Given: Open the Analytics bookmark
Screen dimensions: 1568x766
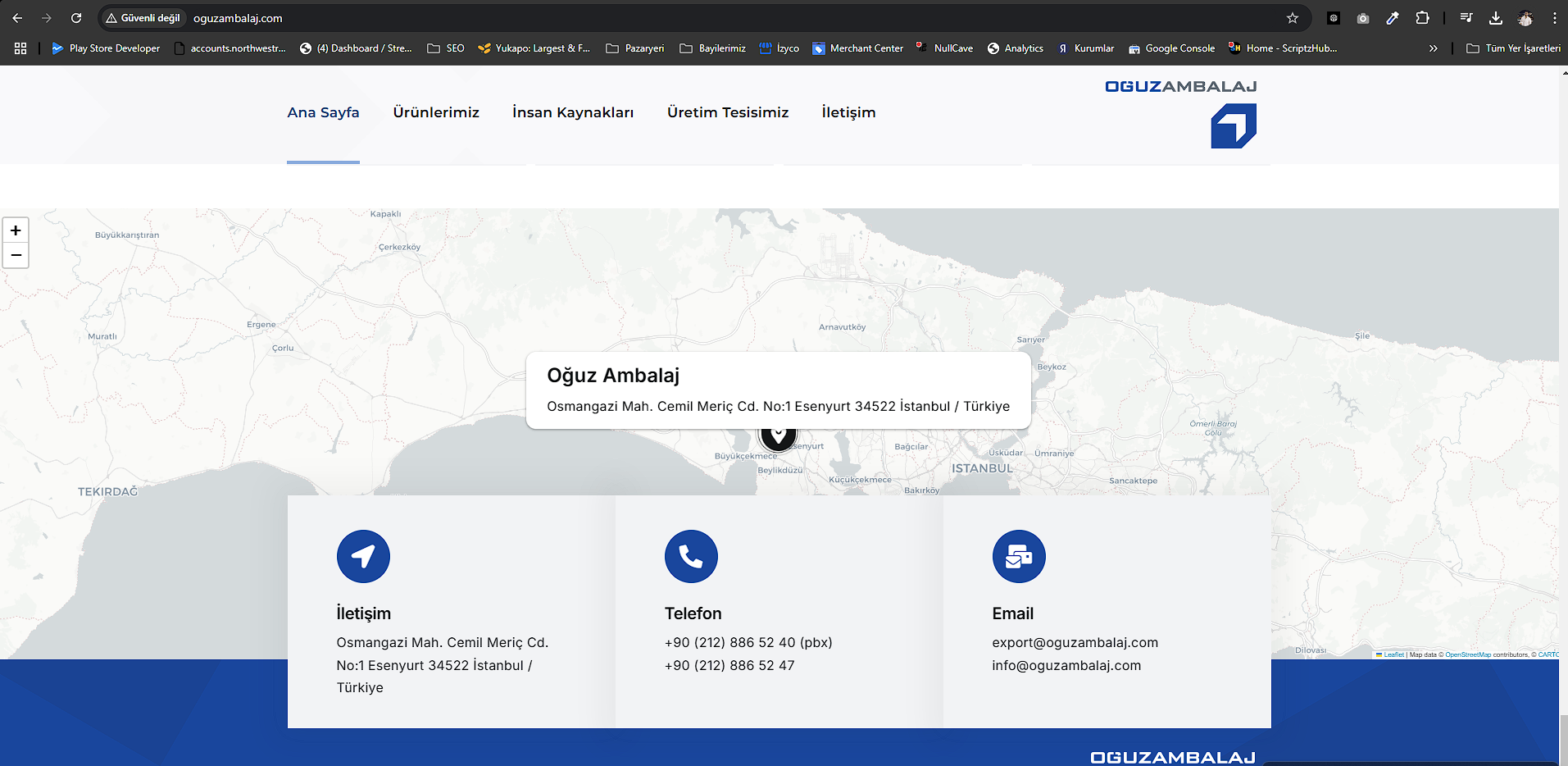Looking at the screenshot, I should [1016, 48].
